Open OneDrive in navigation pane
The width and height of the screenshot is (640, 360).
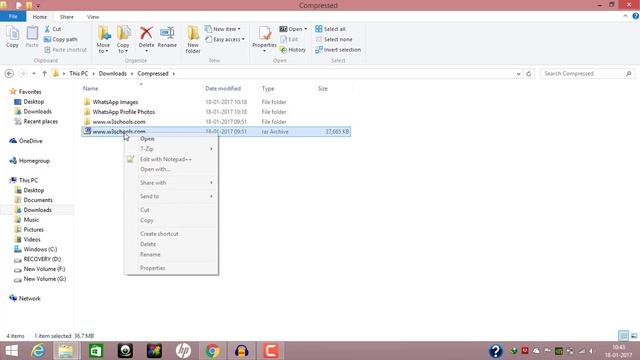[26, 141]
